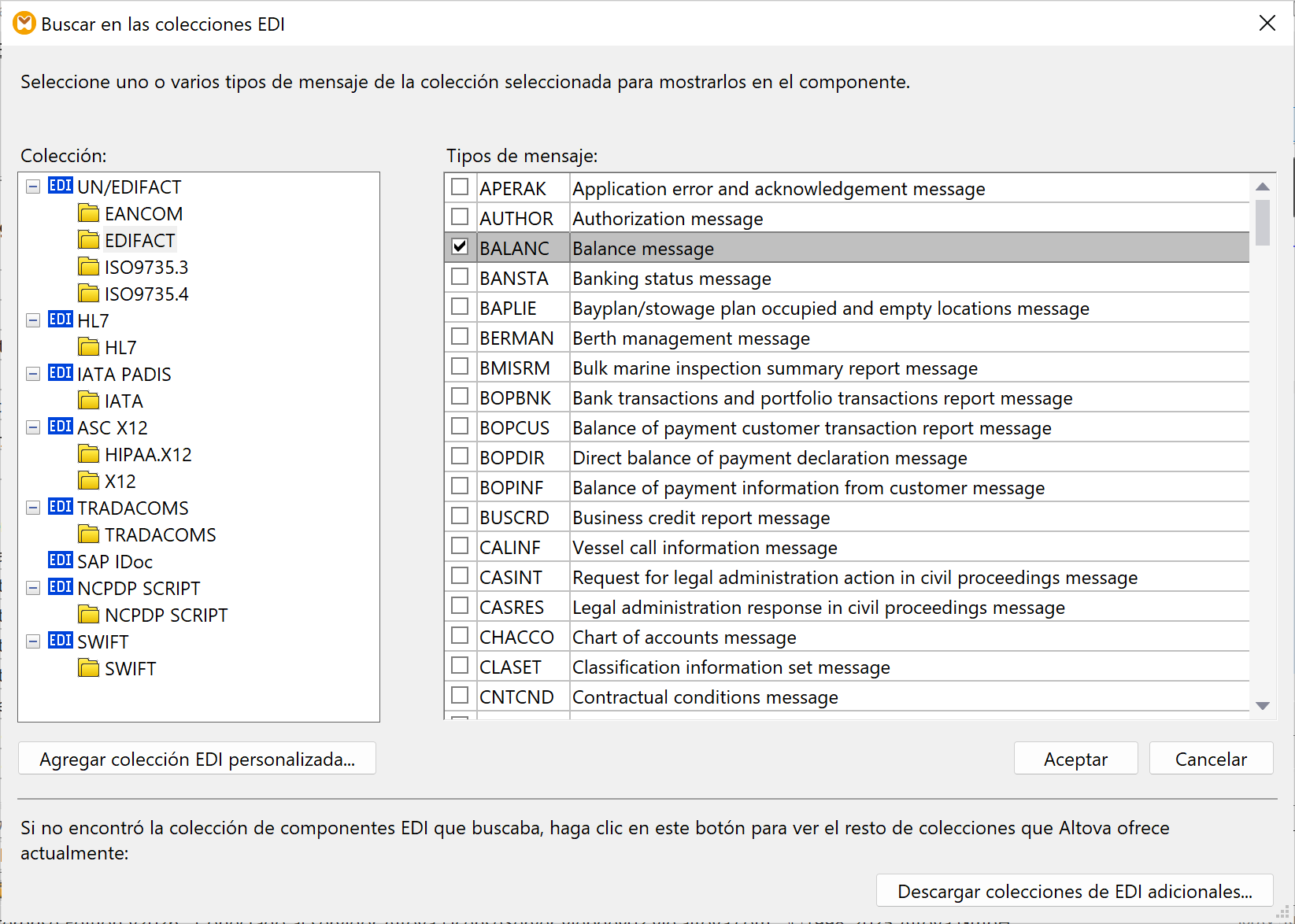Collapse the ASC X12 tree node
The height and width of the screenshot is (924, 1295).
click(32, 427)
